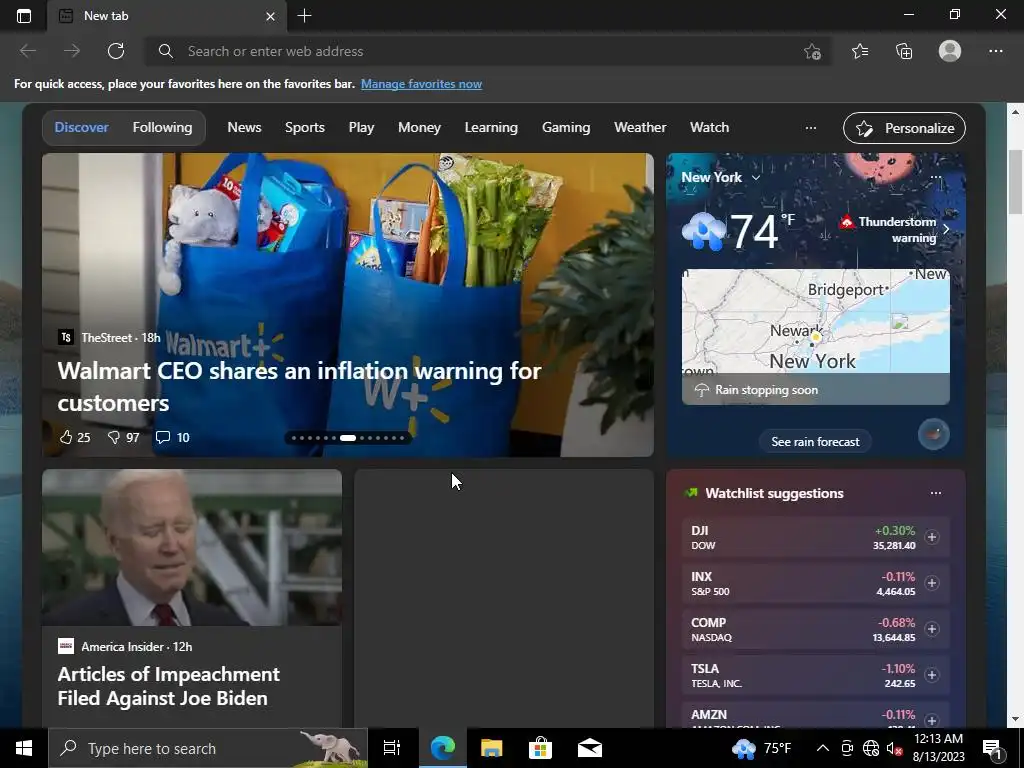Open the Watch category
The height and width of the screenshot is (768, 1024).
pos(709,127)
